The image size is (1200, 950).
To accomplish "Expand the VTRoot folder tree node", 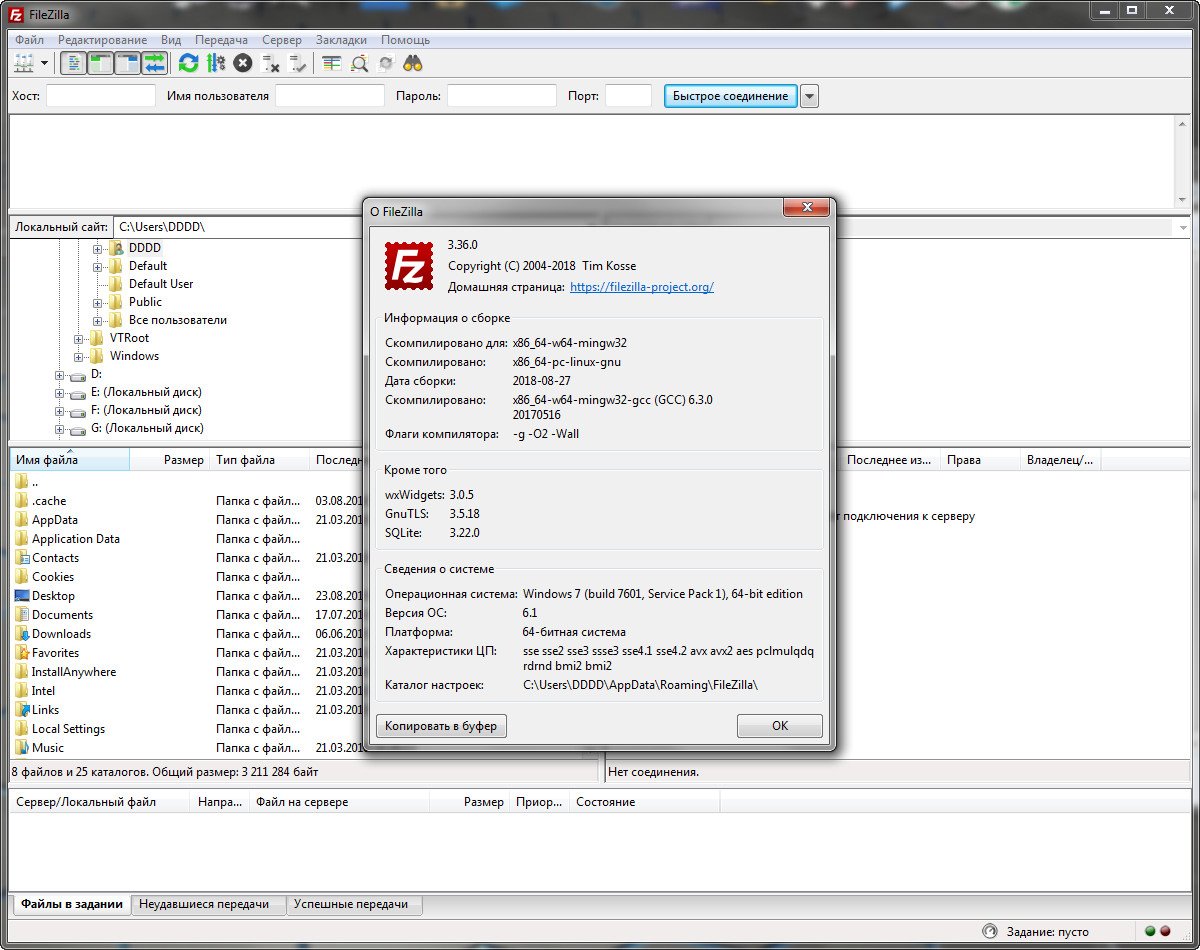I will tap(79, 338).
